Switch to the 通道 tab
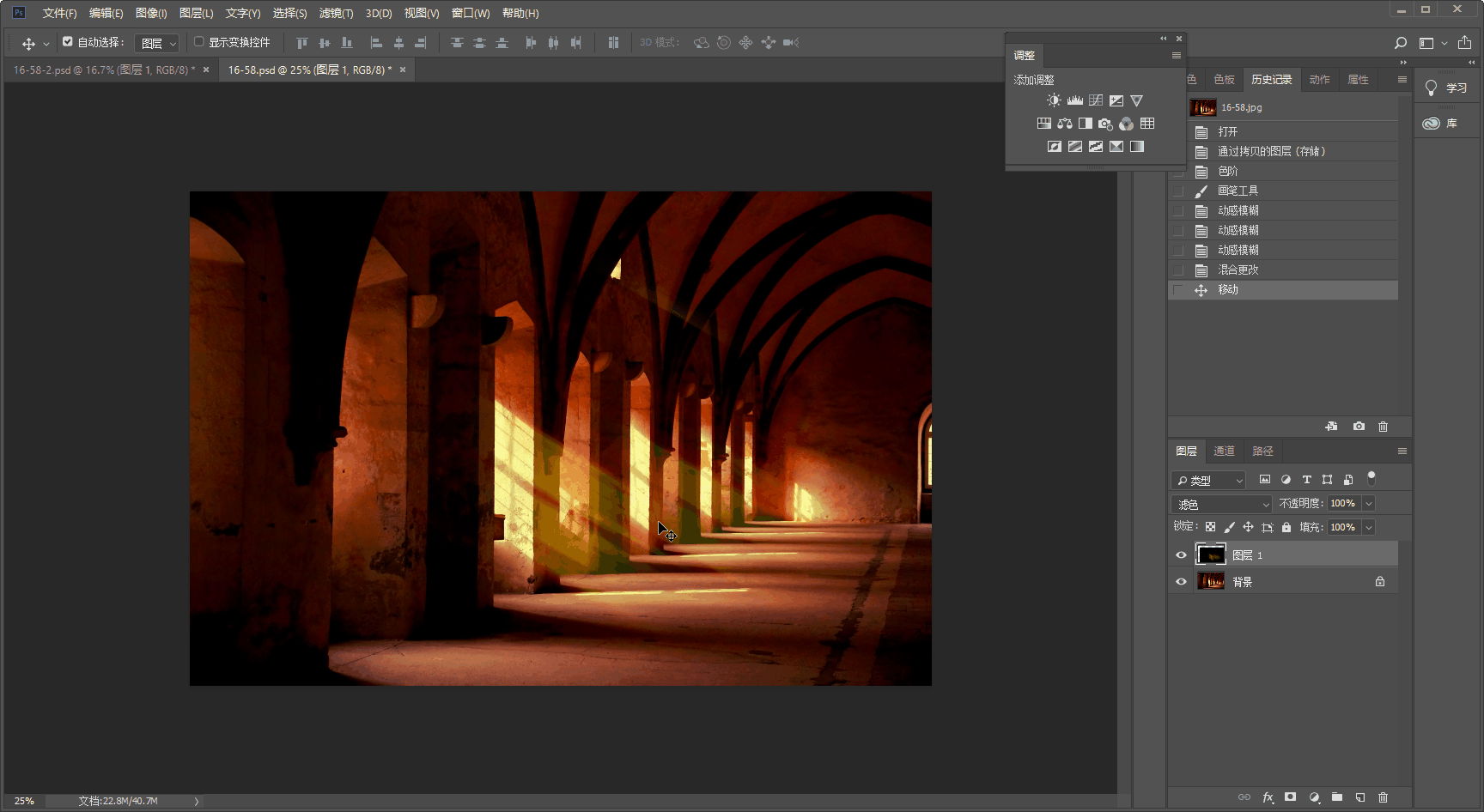The width and height of the screenshot is (1484, 812). (1224, 451)
